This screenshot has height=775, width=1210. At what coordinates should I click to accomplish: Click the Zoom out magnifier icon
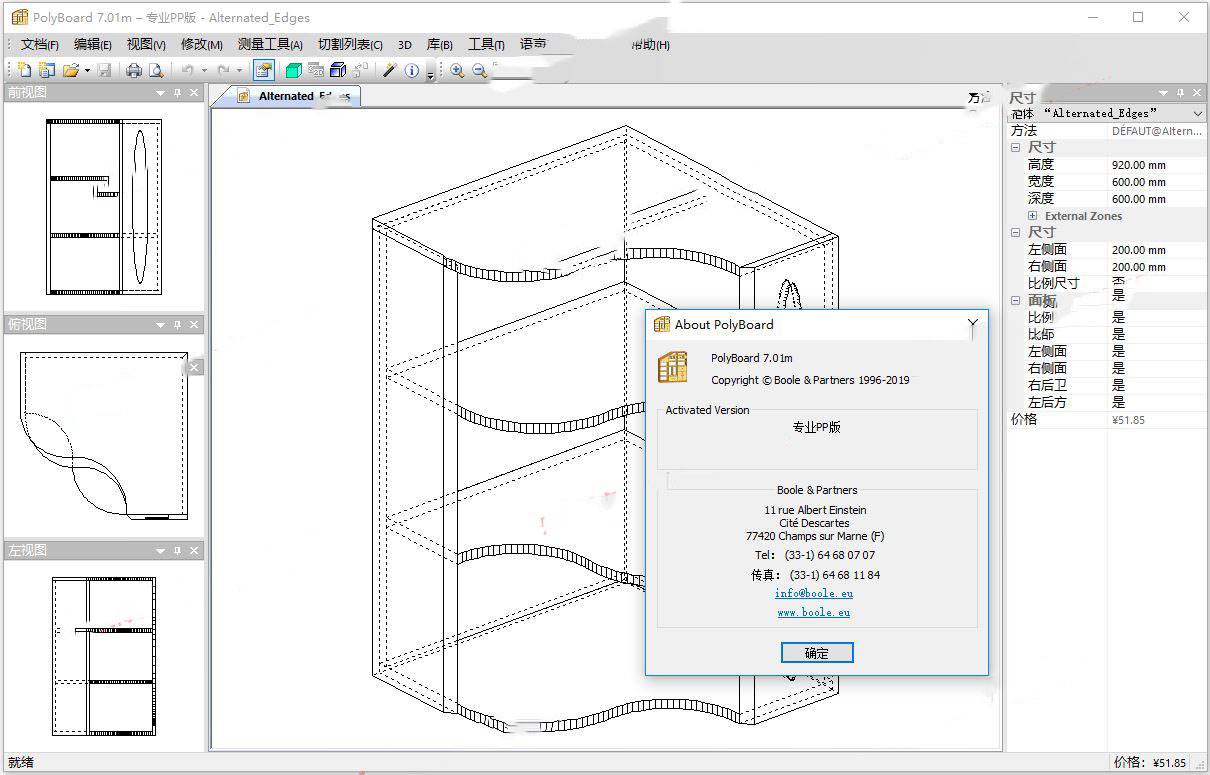[x=480, y=70]
